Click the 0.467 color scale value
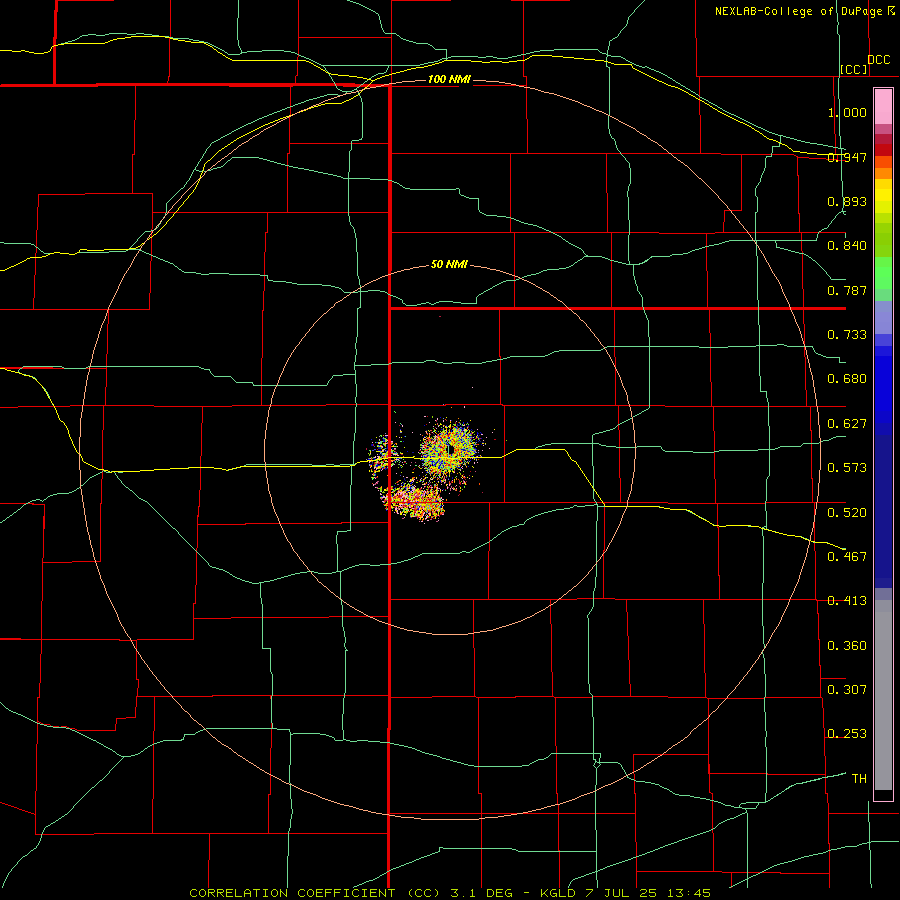The image size is (900, 900). coord(847,557)
